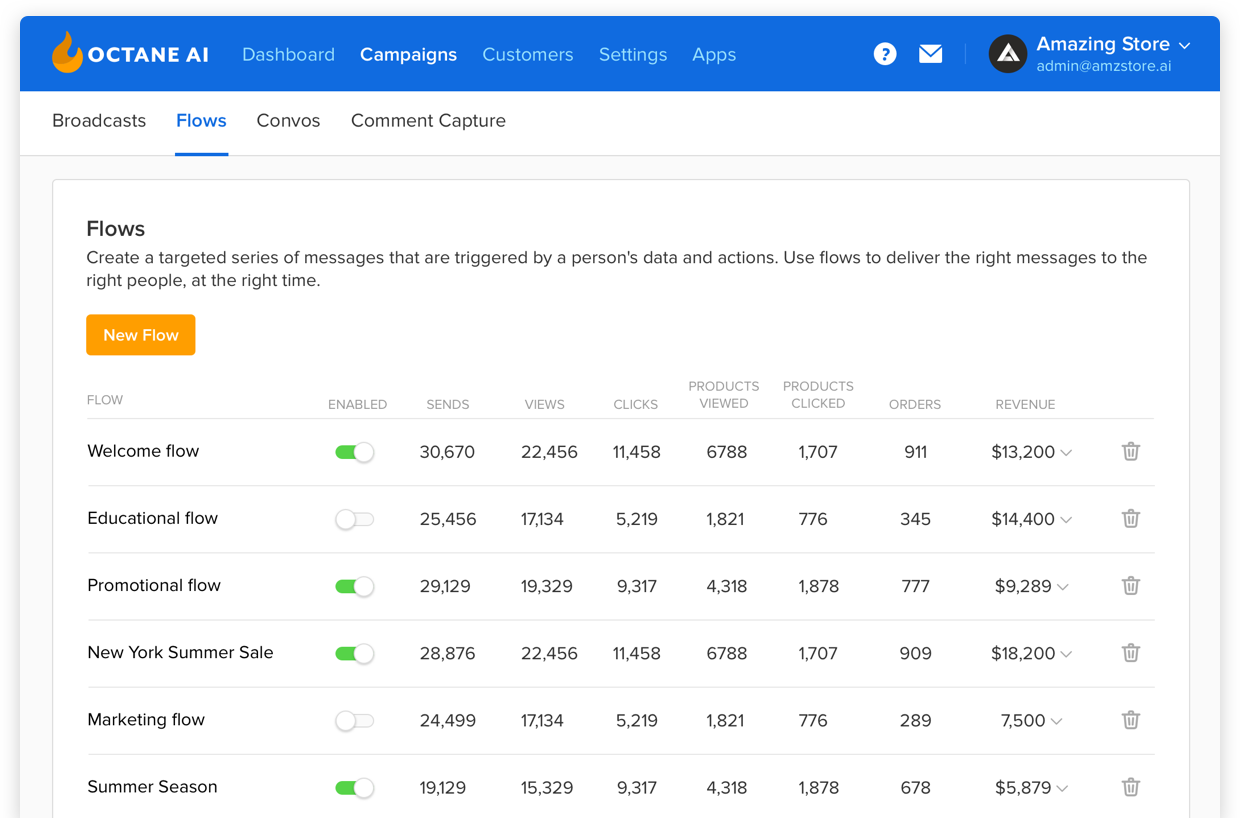Click the ENABLED column header
This screenshot has width=1240, height=818.
click(x=357, y=404)
